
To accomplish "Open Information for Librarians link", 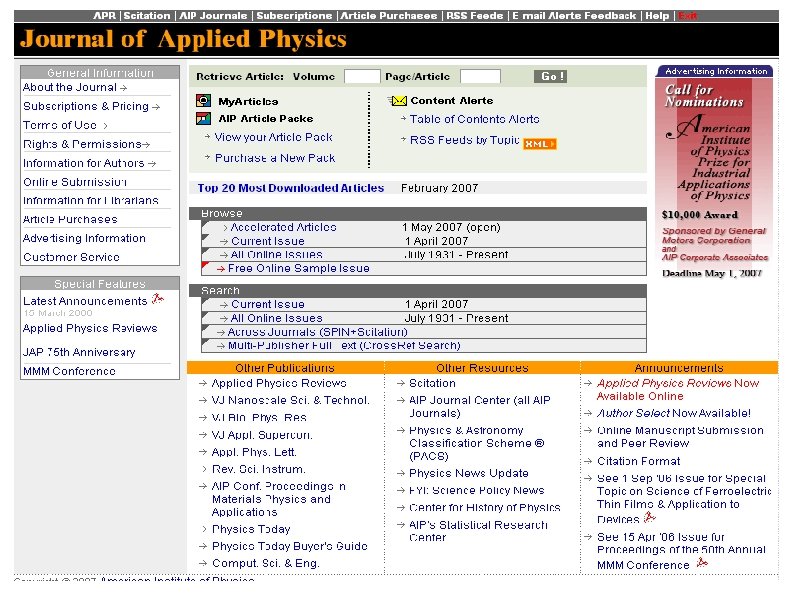I will (x=91, y=201).
